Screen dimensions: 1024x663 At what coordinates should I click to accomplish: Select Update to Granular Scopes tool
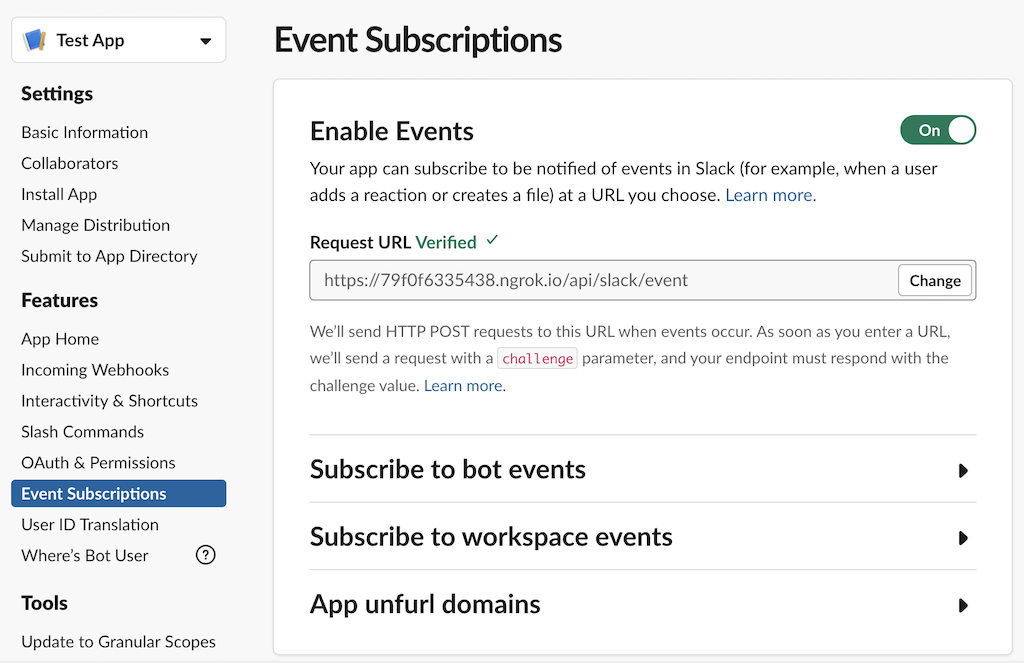[x=118, y=642]
